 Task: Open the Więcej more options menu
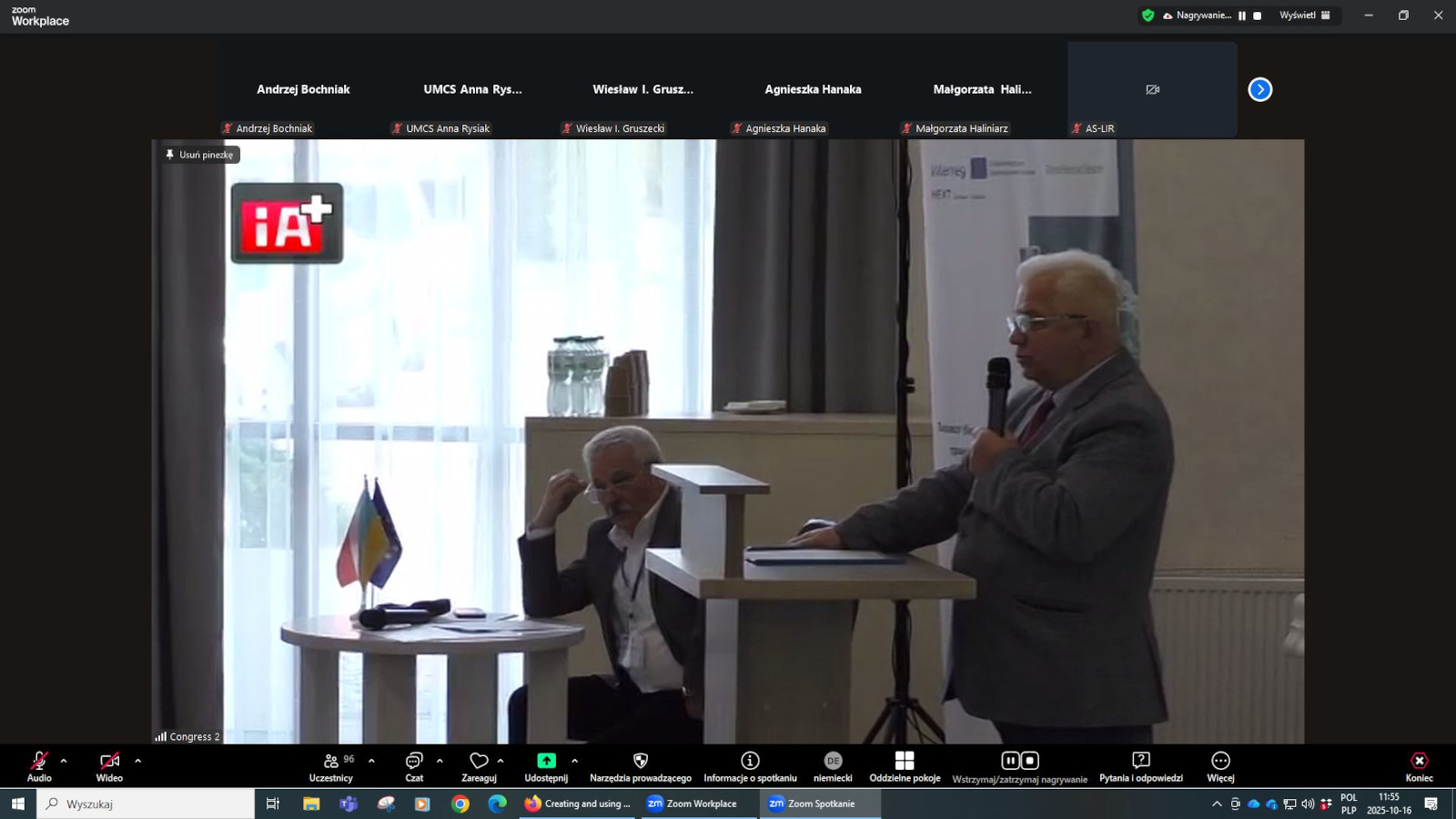click(x=1220, y=765)
